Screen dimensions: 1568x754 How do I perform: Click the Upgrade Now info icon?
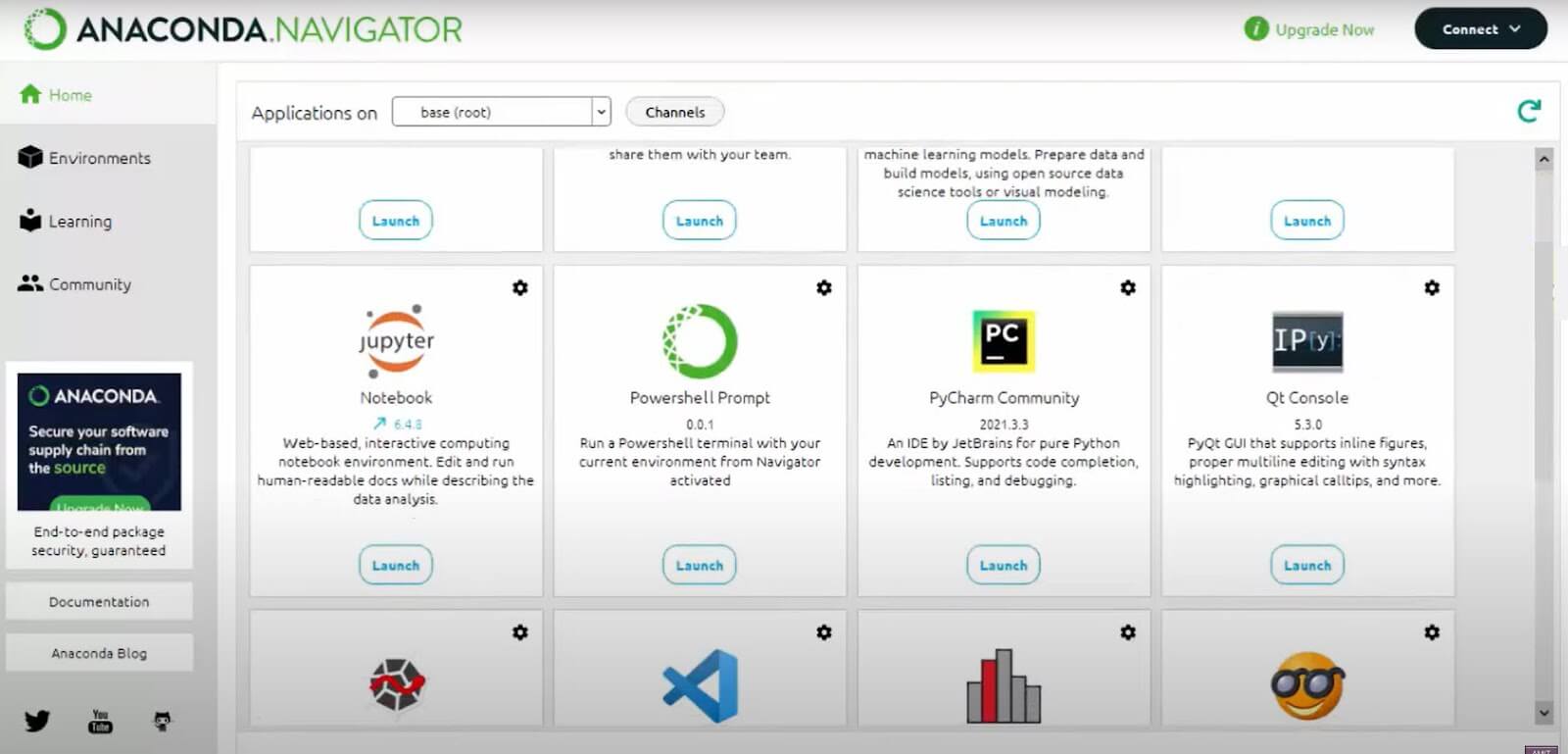point(1255,29)
